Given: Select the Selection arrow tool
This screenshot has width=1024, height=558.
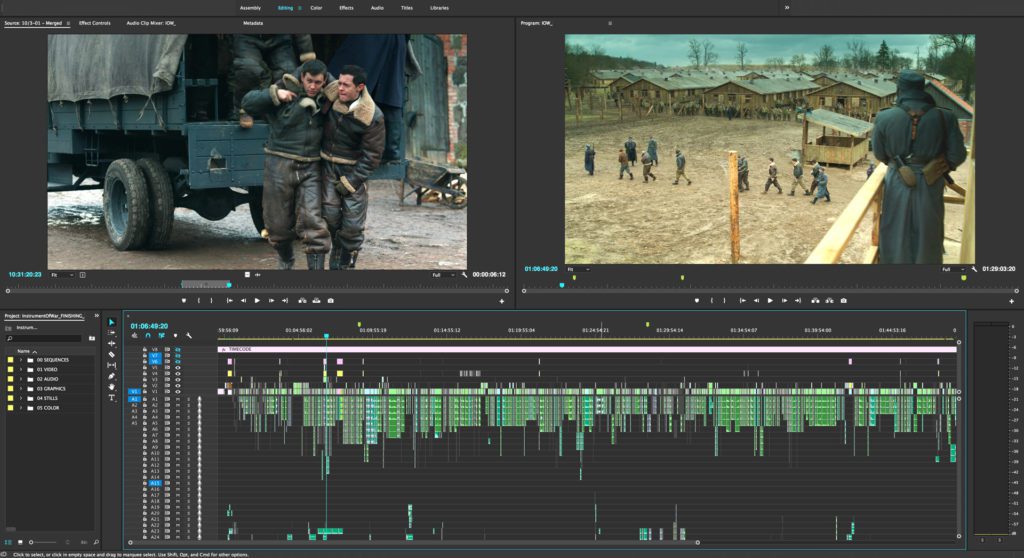Looking at the screenshot, I should 112,322.
